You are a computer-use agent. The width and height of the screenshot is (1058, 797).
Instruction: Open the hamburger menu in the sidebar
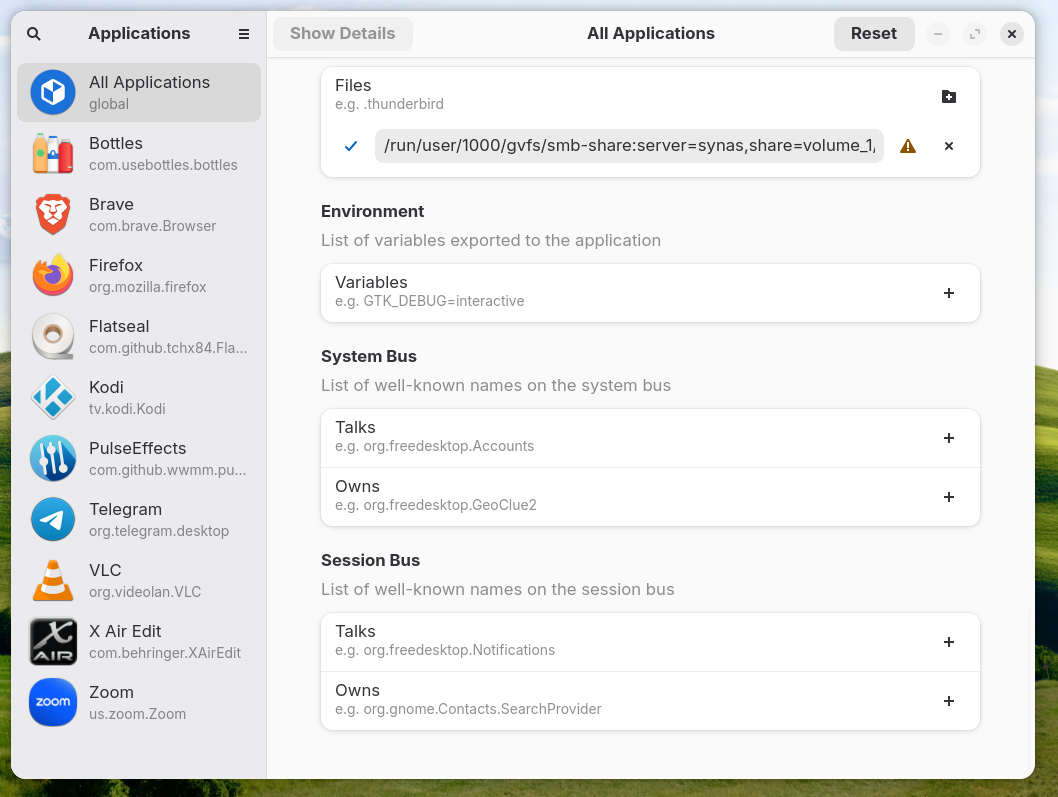coord(244,34)
